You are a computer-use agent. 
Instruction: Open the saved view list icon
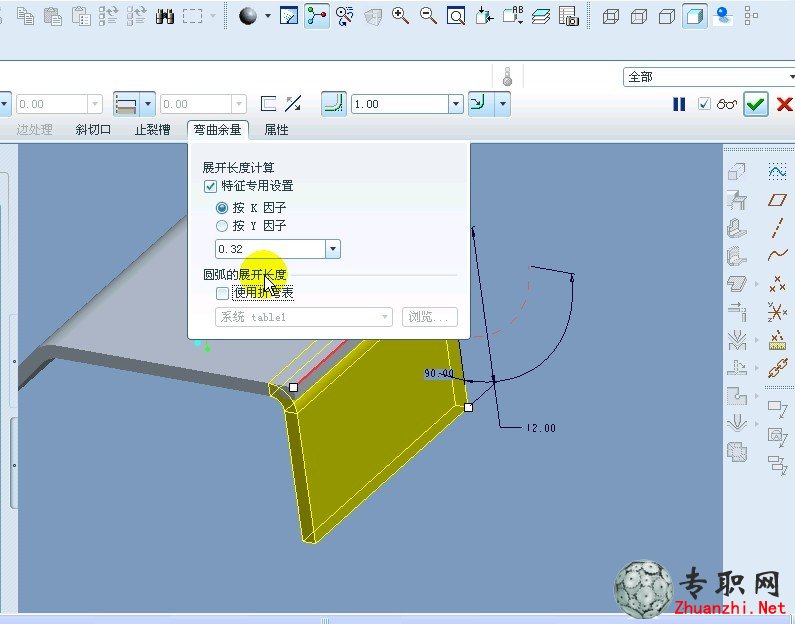click(513, 16)
